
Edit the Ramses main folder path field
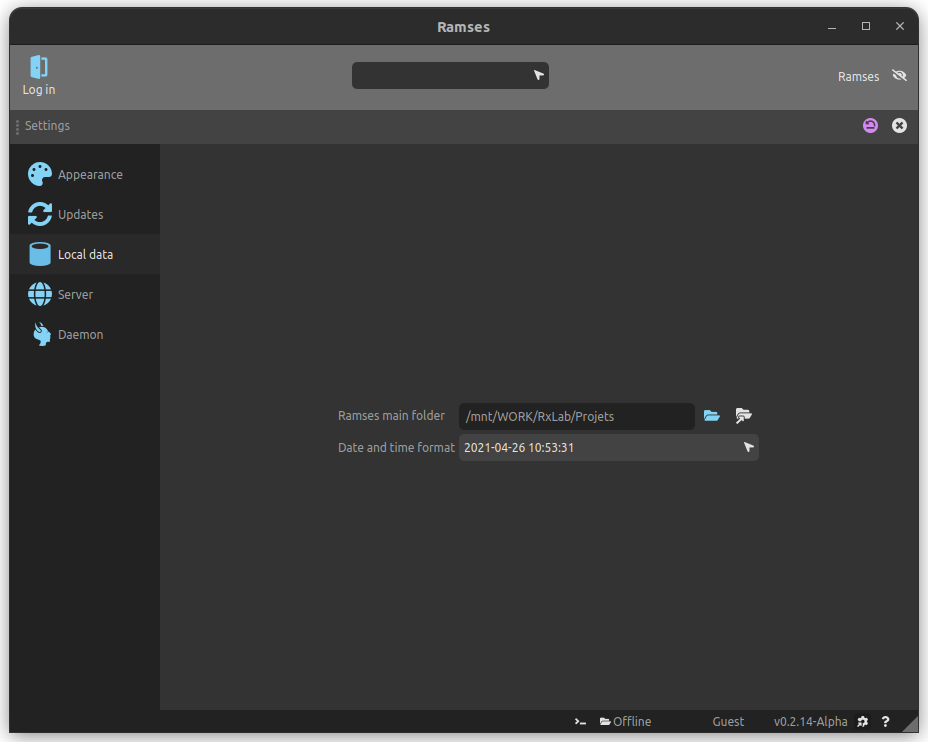pyautogui.click(x=576, y=417)
